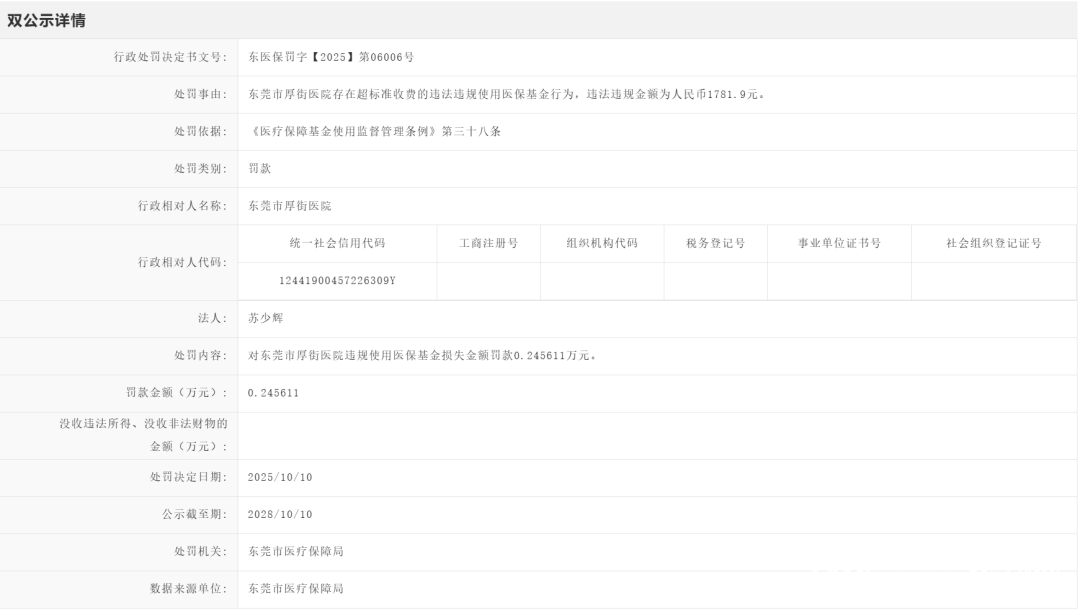
Task: Click the 处罚事由 description text
Action: [x=506, y=95]
